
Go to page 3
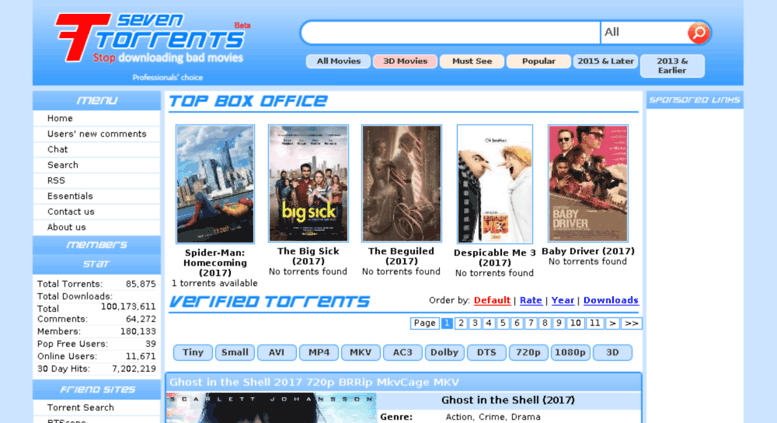(x=475, y=323)
